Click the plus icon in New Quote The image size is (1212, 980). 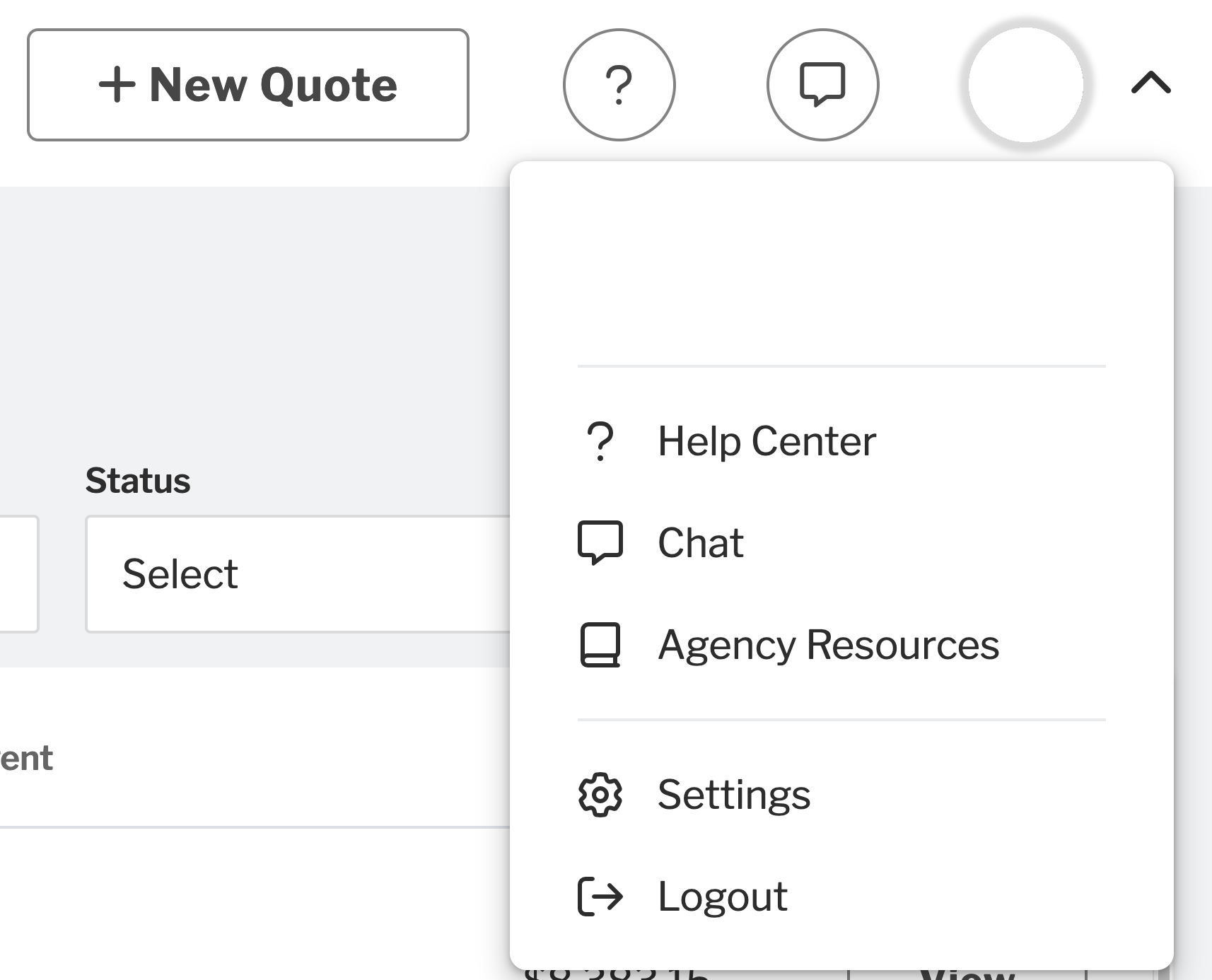point(117,85)
